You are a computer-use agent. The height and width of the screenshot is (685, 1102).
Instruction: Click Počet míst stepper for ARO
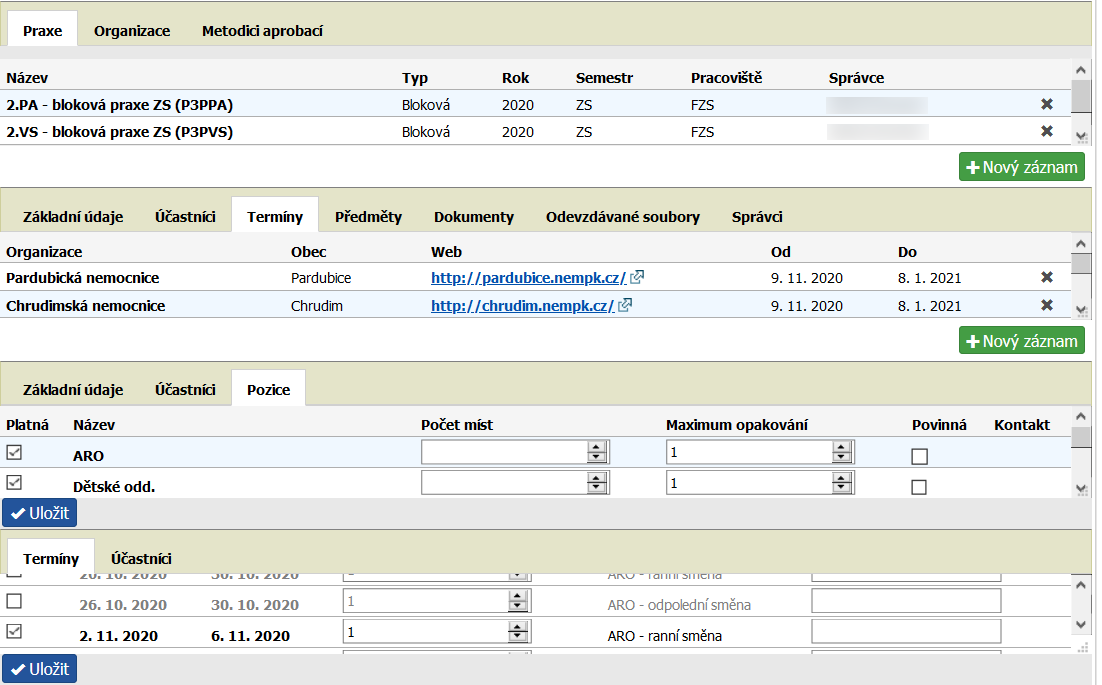click(597, 452)
